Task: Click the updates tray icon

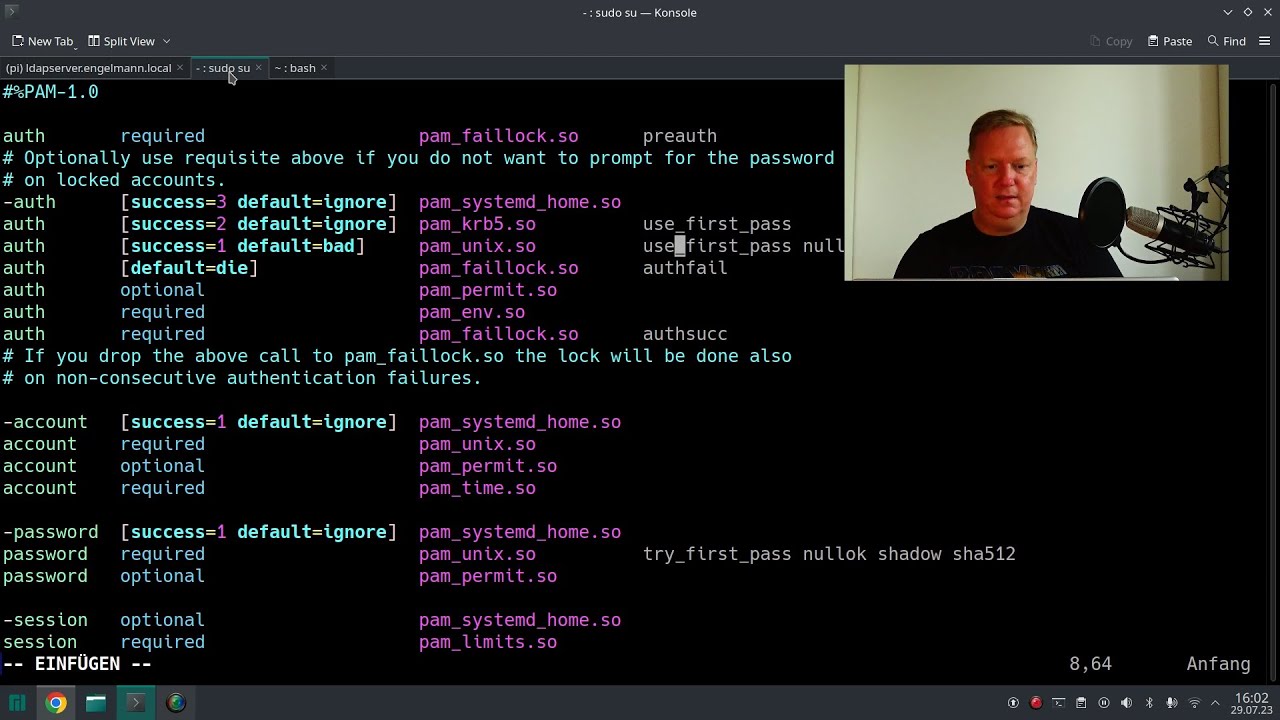Action: pyautogui.click(x=1013, y=703)
